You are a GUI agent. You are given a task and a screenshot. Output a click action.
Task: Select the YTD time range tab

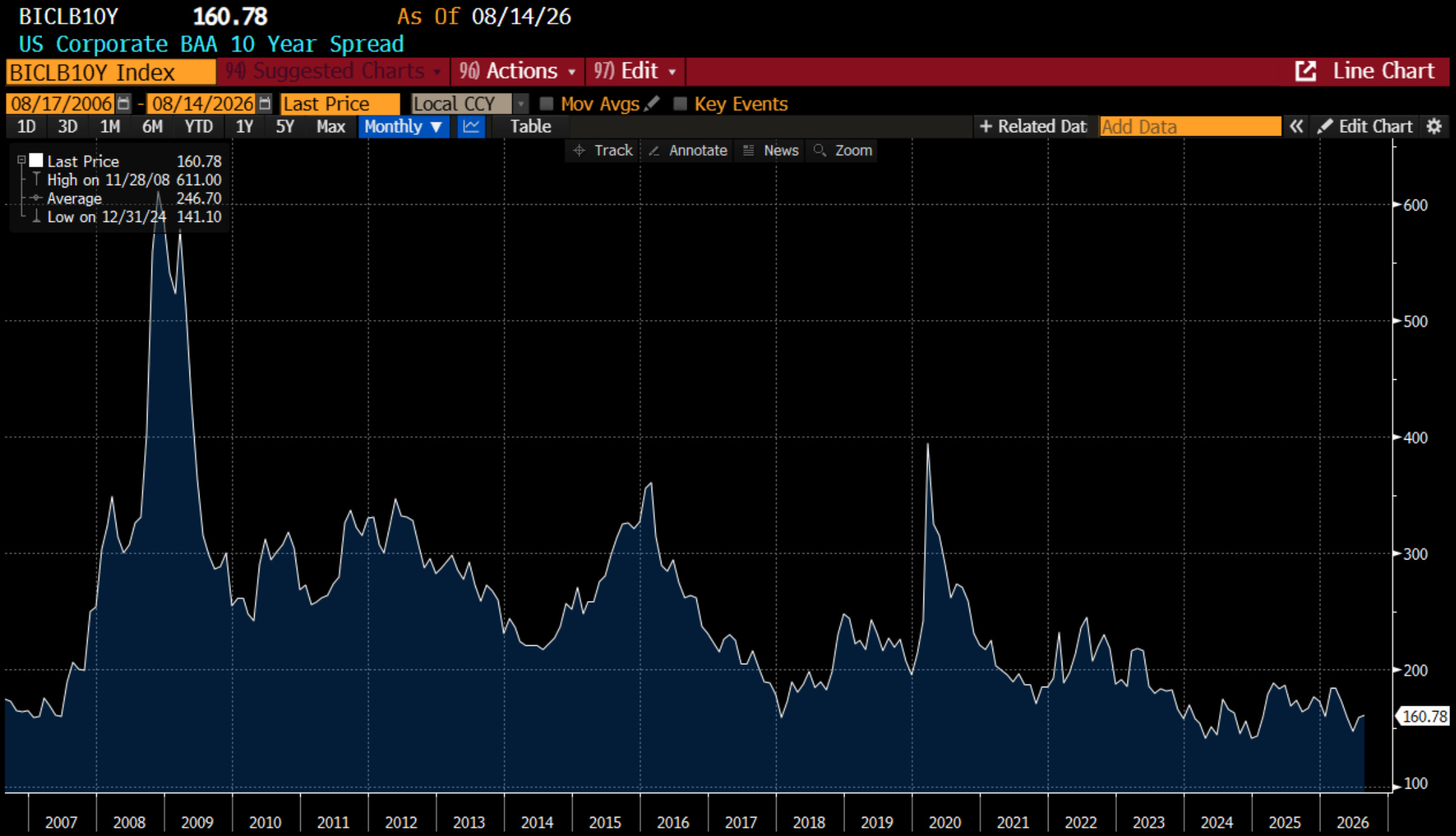198,126
